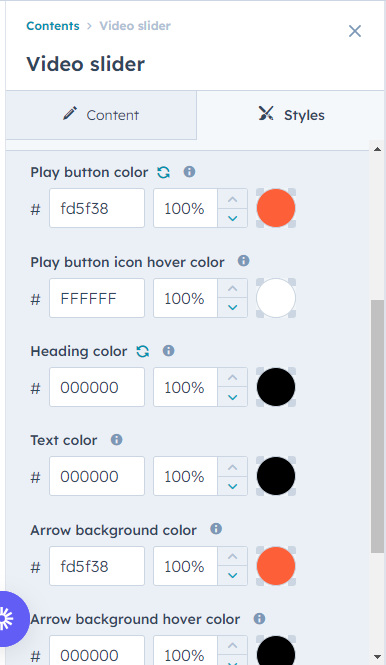This screenshot has width=386, height=665.
Task: Select the Styles tab
Action: (x=291, y=115)
